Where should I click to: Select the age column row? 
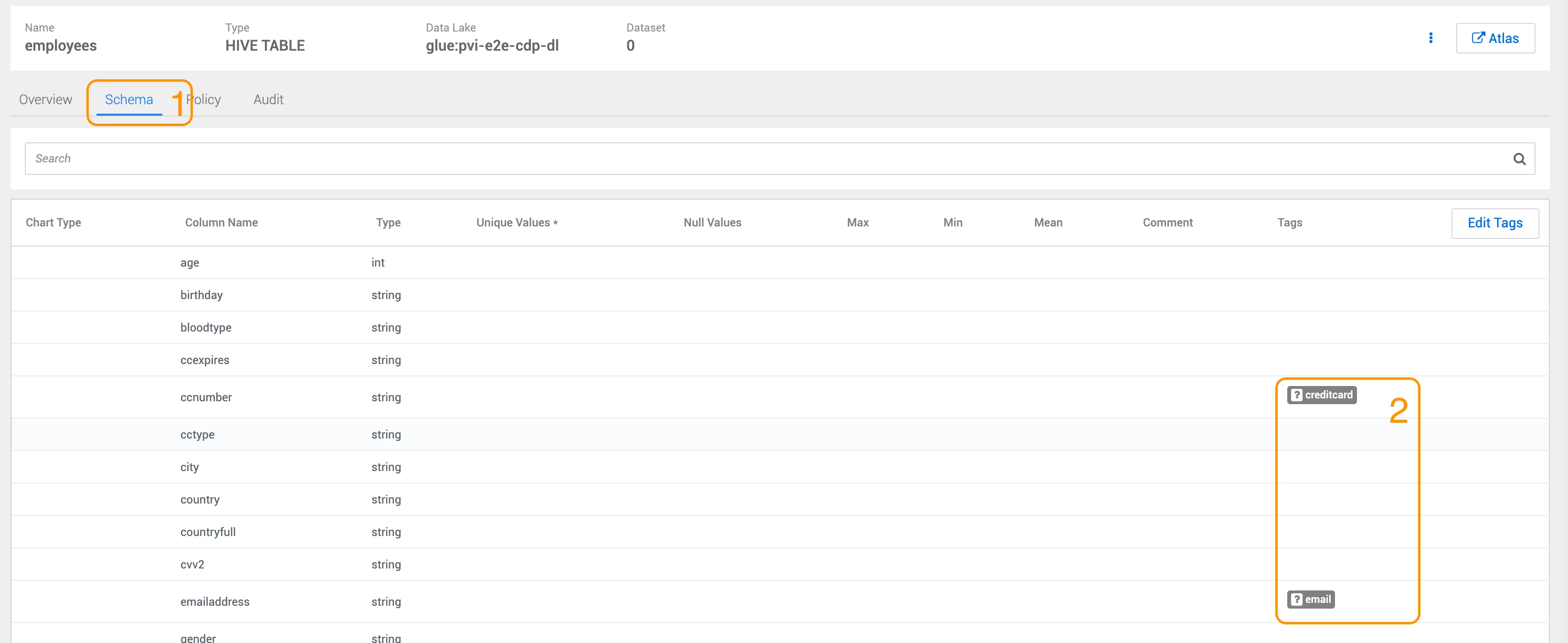tap(780, 262)
